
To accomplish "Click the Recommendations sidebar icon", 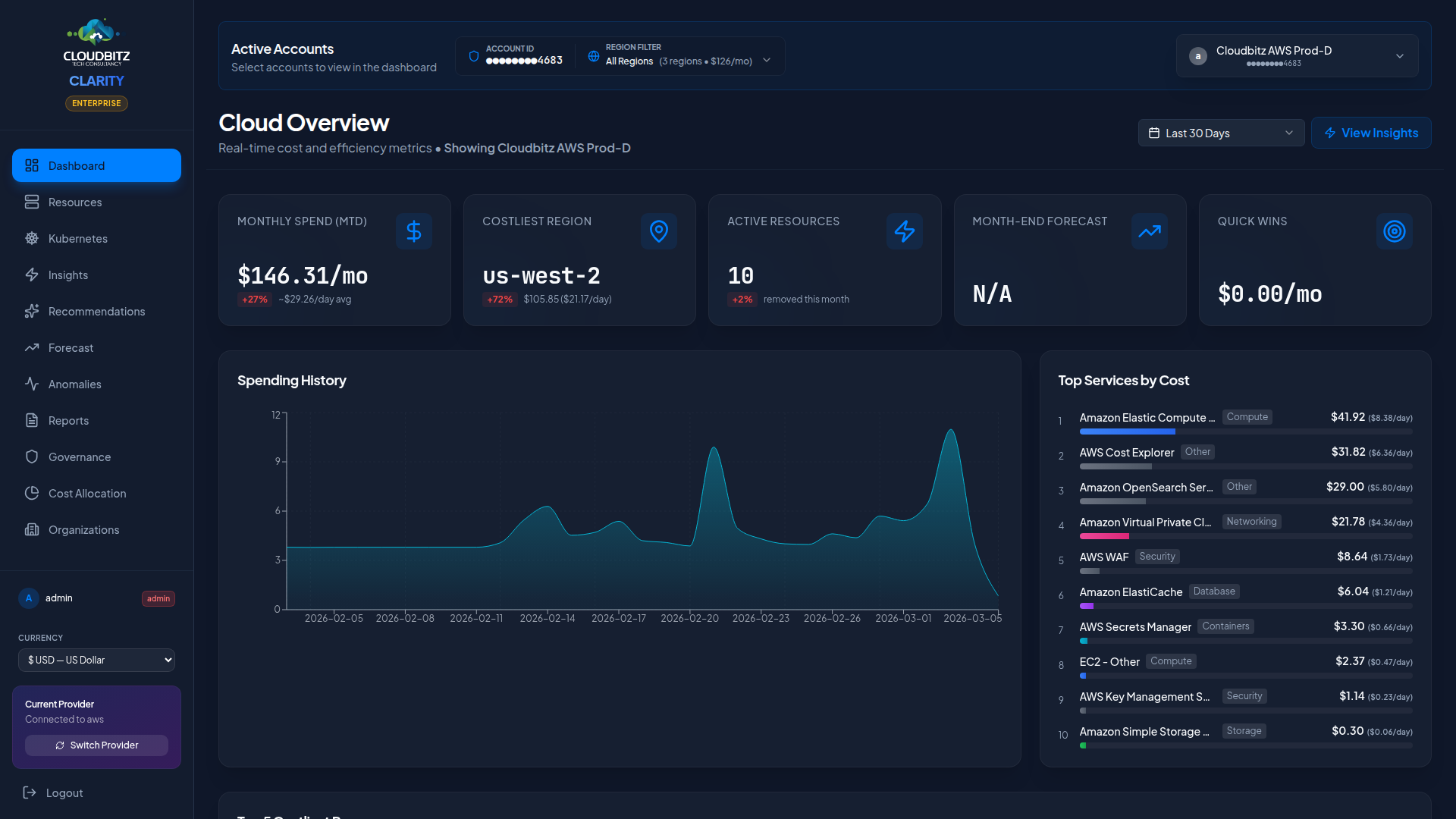I will coord(31,311).
